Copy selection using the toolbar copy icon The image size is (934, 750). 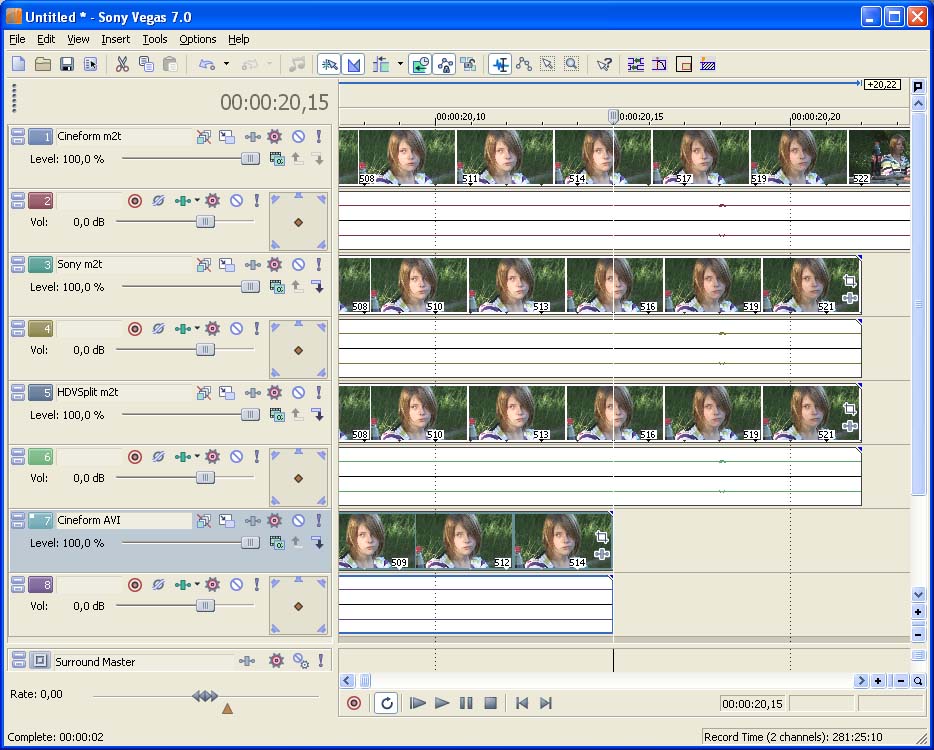[x=146, y=64]
